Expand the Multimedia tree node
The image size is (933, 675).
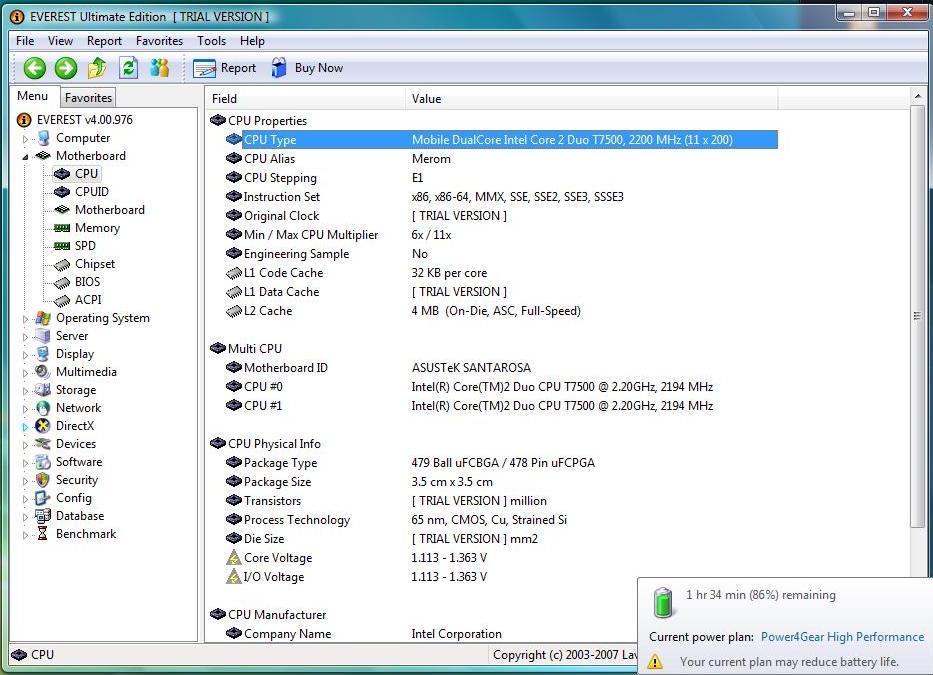pos(25,373)
